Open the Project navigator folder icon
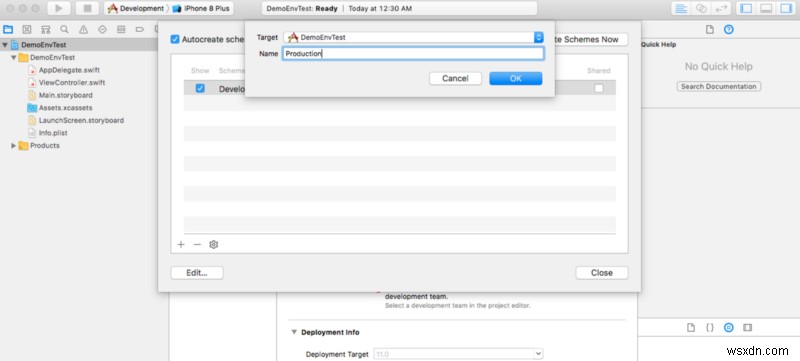800x361 pixels. tap(8, 30)
